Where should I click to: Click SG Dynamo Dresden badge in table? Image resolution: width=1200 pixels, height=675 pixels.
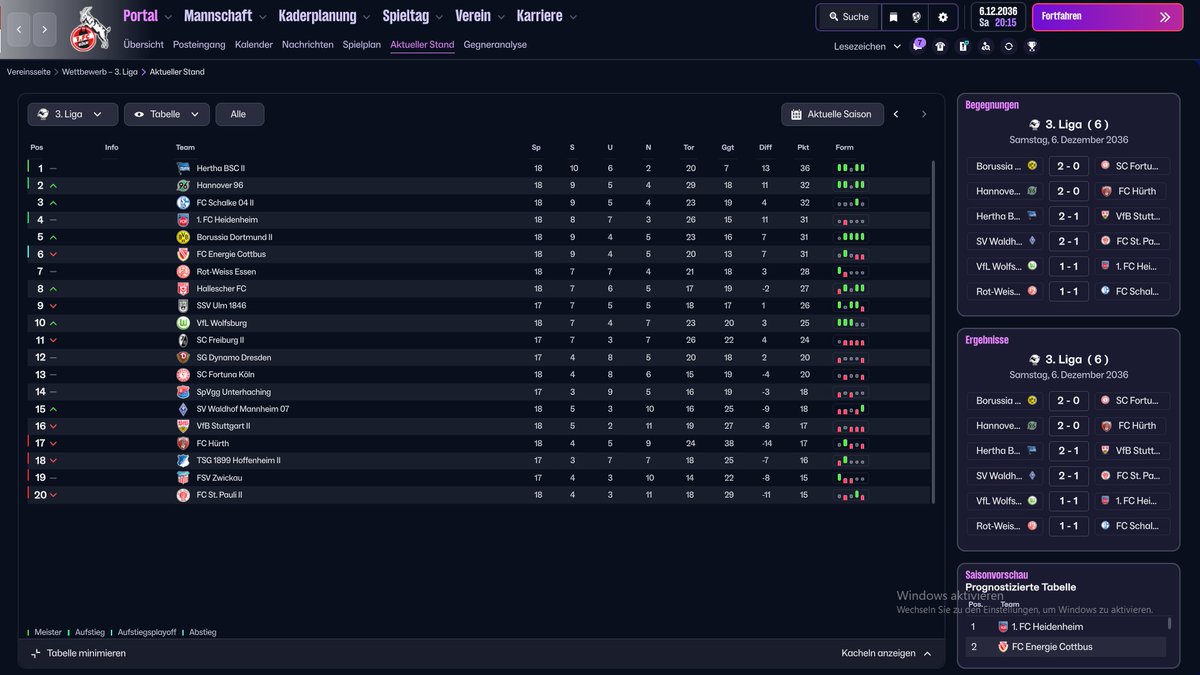coord(183,357)
